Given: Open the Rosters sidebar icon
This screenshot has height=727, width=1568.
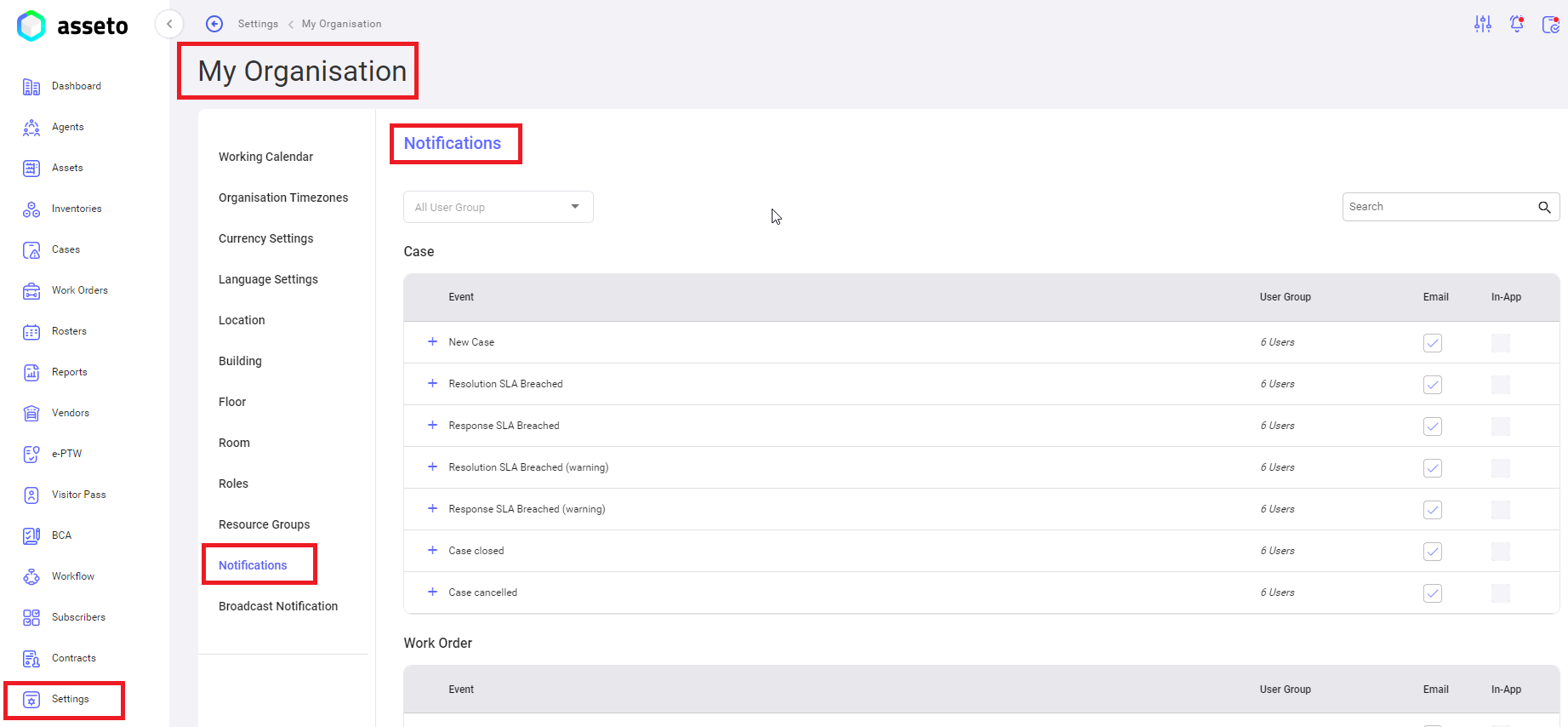Looking at the screenshot, I should click(x=31, y=332).
